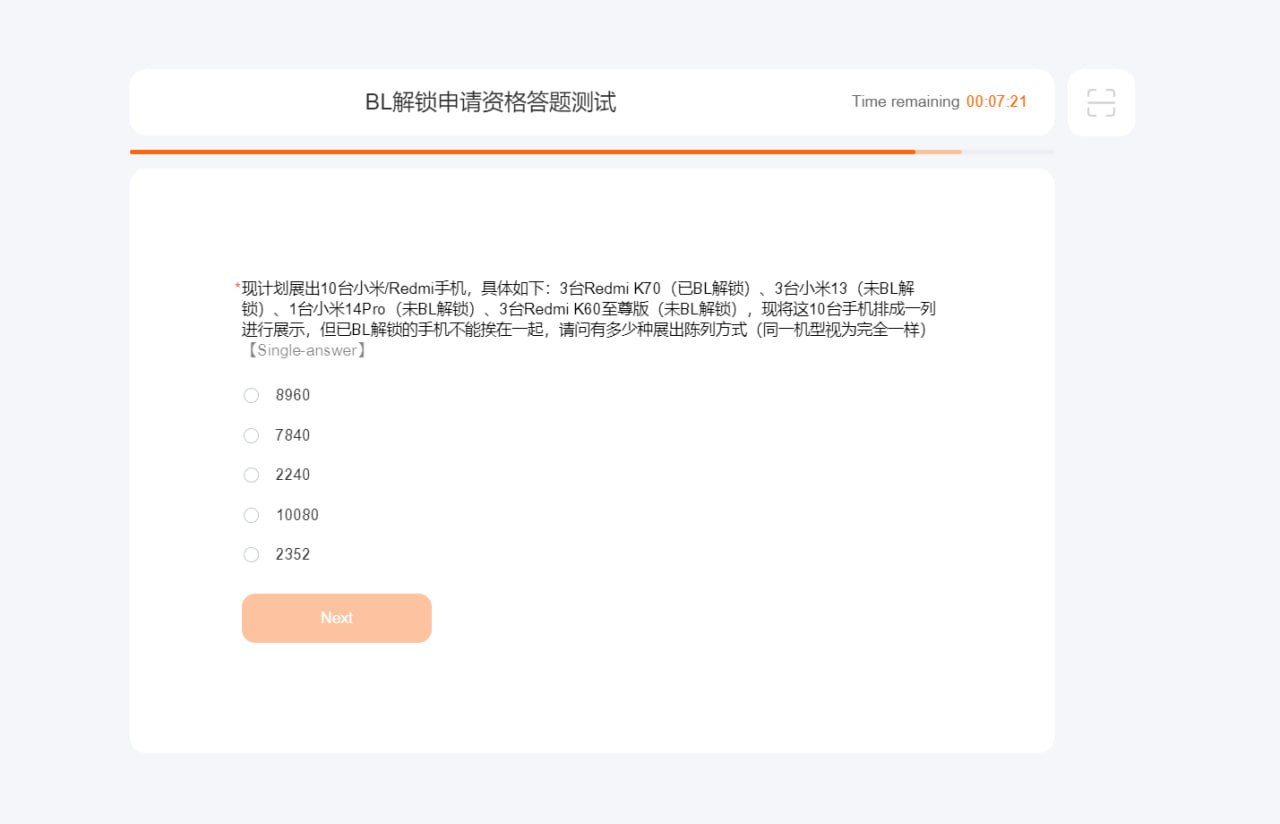Click the Time remaining label

click(x=905, y=102)
